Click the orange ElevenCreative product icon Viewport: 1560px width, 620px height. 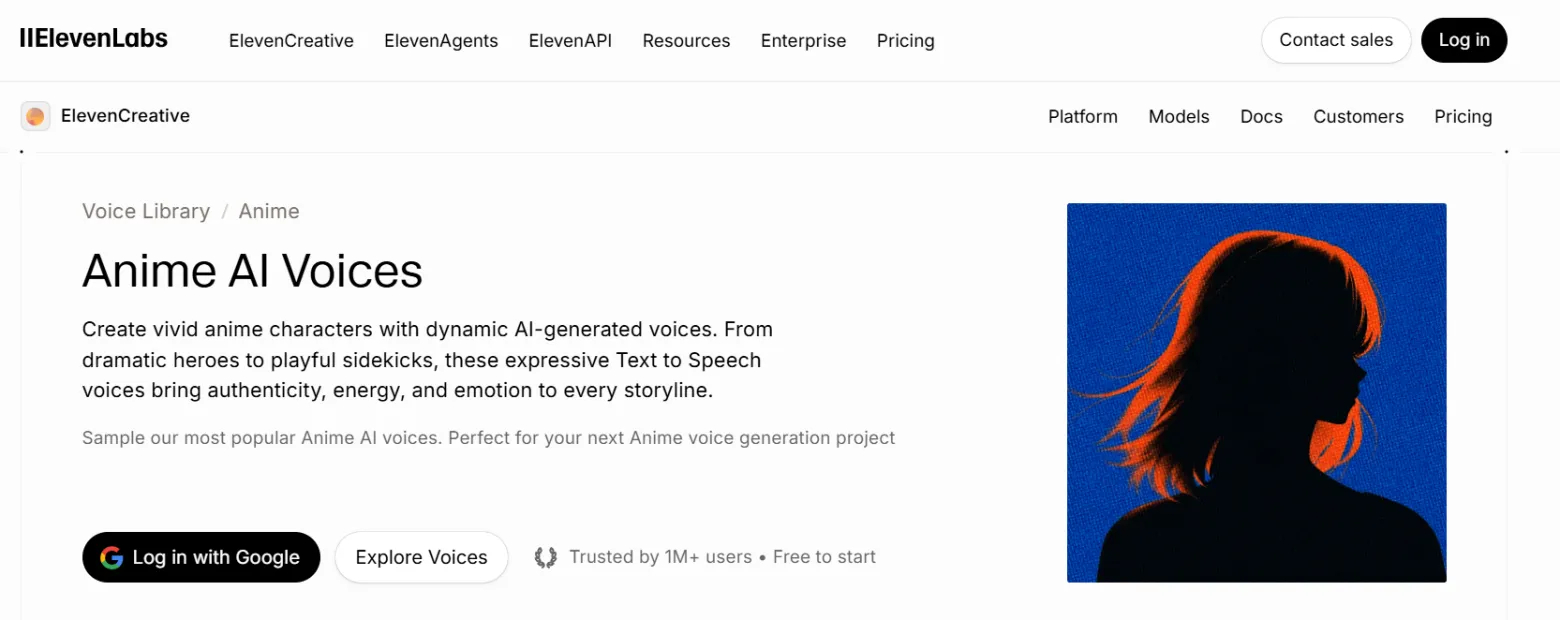(36, 116)
